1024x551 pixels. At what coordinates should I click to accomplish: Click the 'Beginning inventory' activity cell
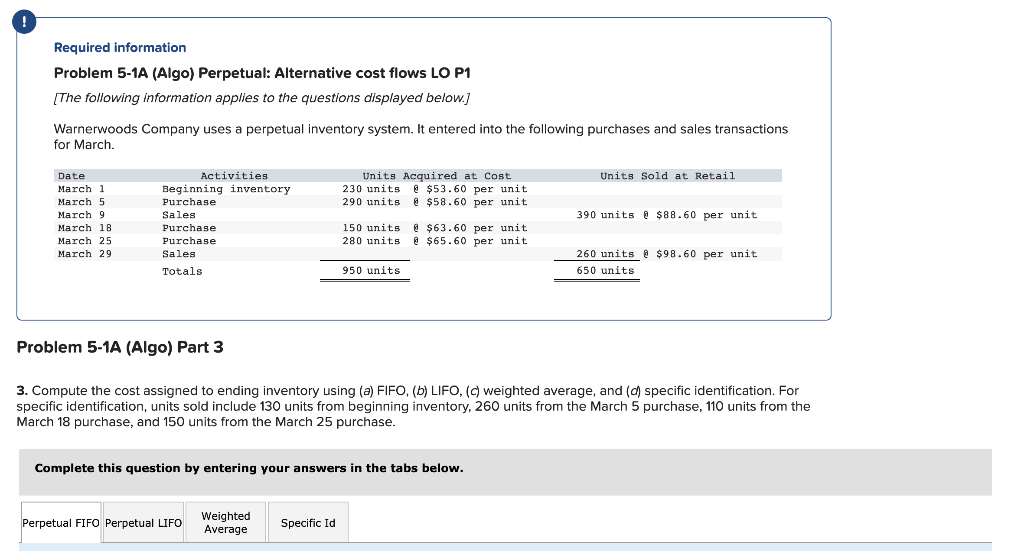coord(226,189)
